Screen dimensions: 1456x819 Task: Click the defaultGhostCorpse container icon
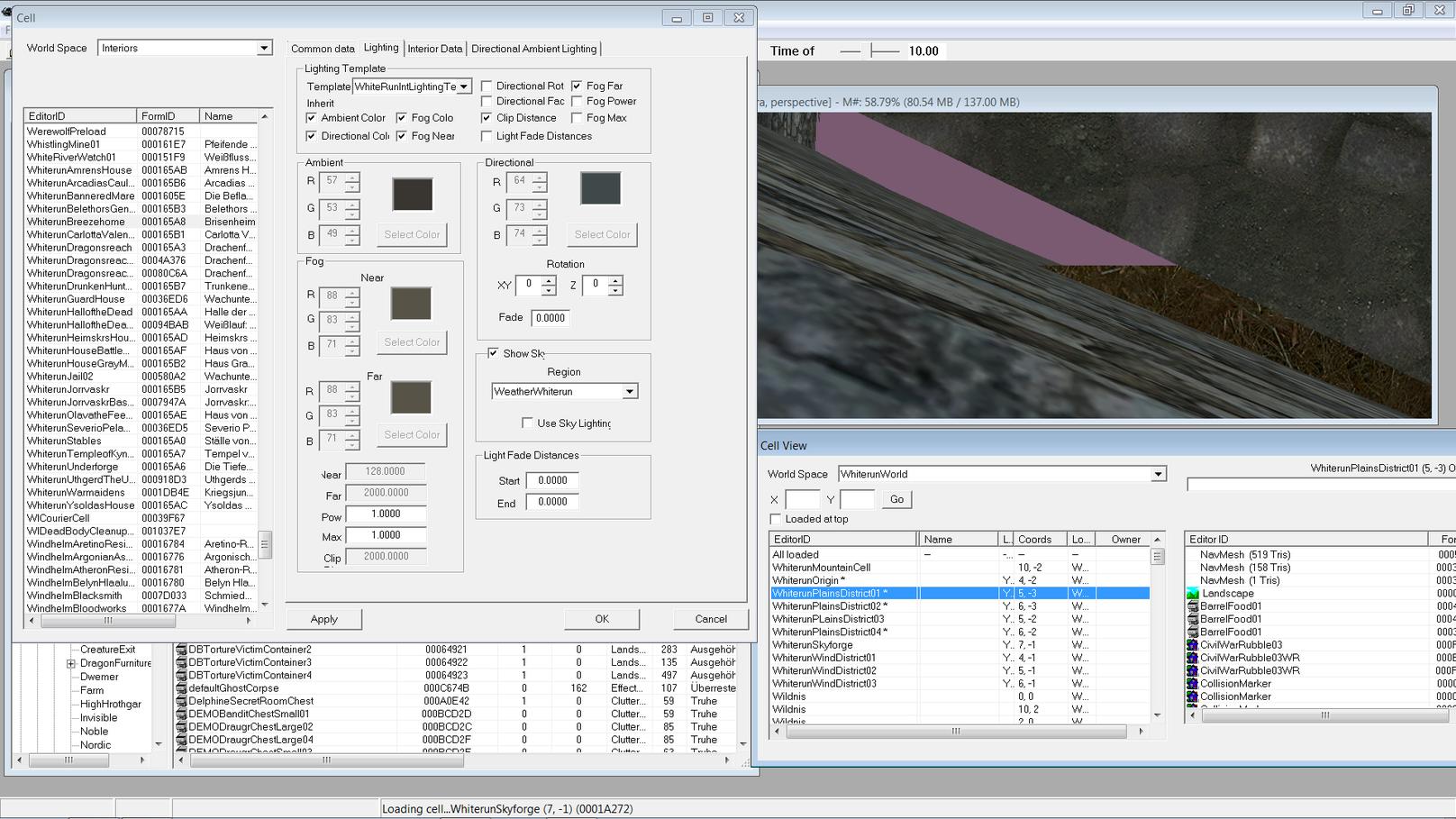[x=181, y=688]
